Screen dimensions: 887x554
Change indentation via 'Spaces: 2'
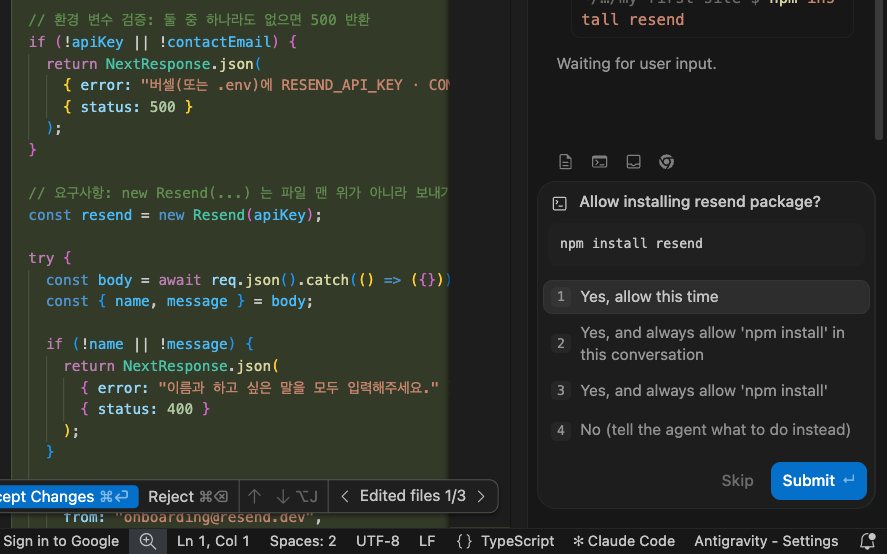[303, 541]
